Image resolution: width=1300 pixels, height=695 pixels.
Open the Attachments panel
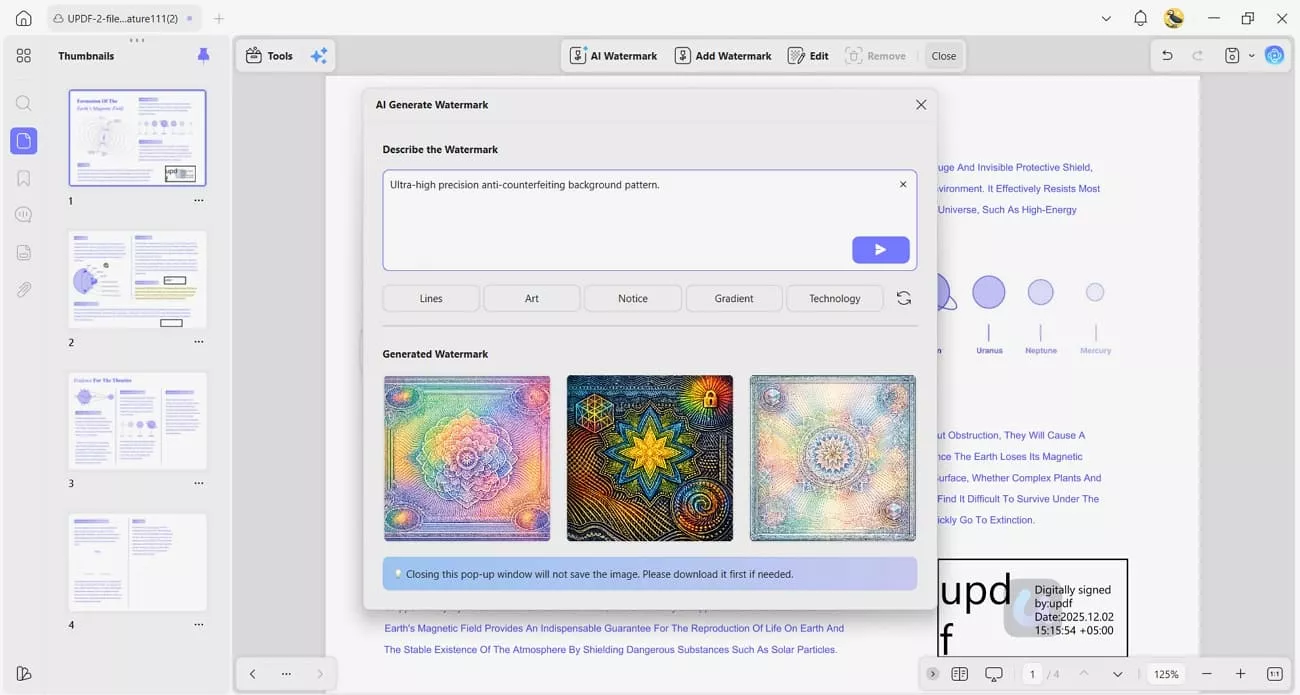(x=23, y=289)
